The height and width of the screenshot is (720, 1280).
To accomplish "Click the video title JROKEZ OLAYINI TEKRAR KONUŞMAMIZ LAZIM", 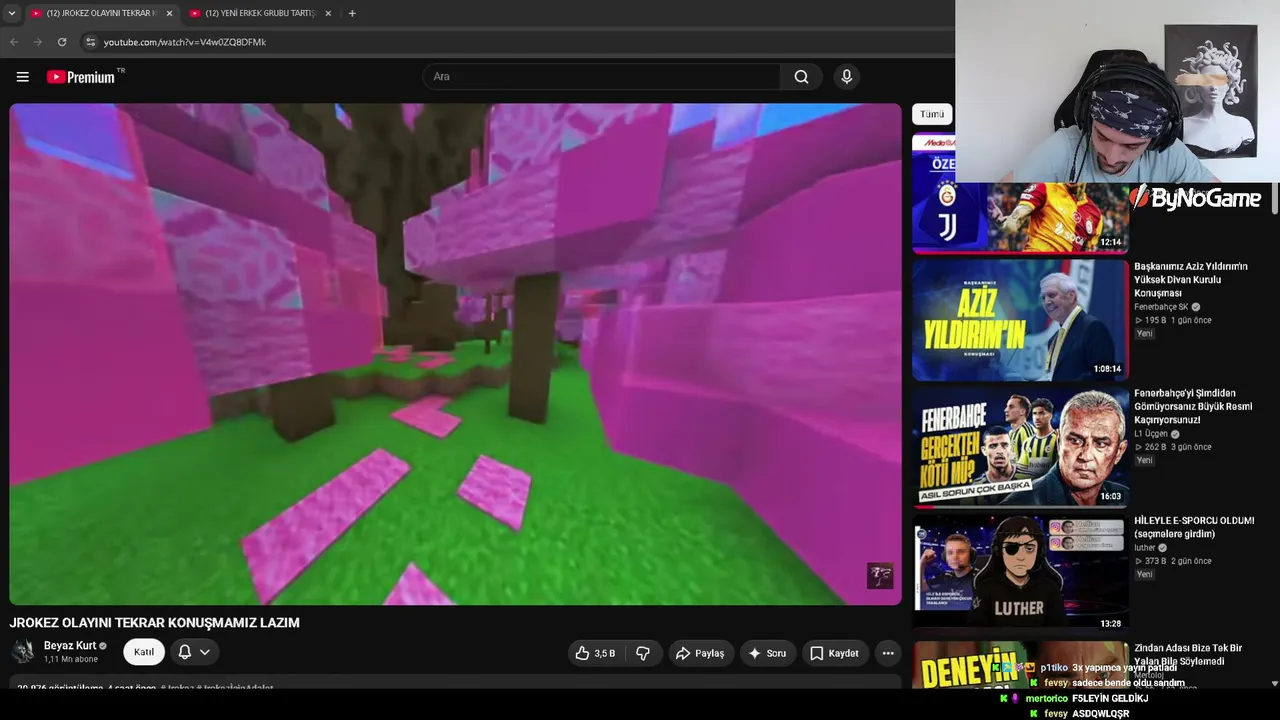I will click(x=155, y=622).
